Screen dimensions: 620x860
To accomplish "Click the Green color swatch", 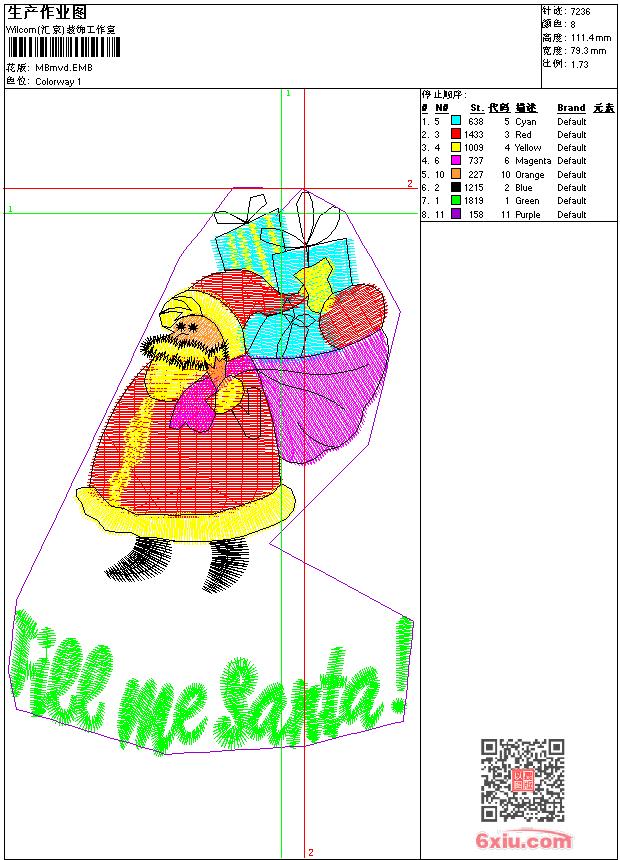I will 455,200.
